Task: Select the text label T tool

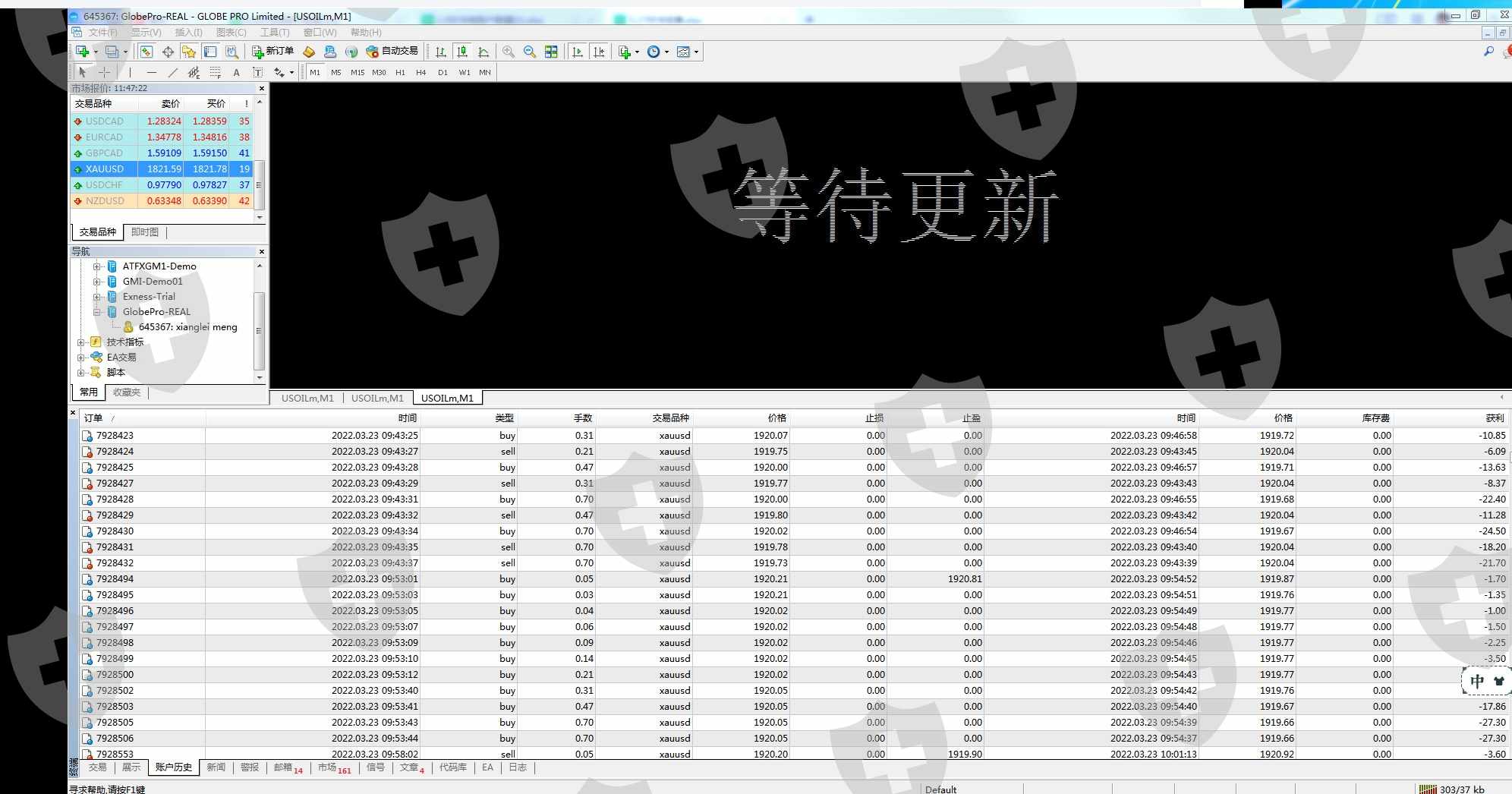Action: (257, 72)
